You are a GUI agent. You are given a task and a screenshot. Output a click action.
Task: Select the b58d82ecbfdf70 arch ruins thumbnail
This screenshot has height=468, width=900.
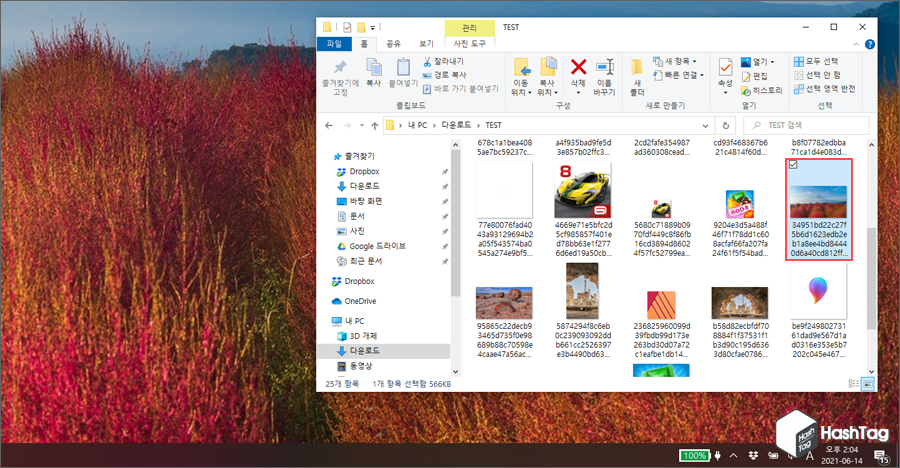click(x=740, y=303)
